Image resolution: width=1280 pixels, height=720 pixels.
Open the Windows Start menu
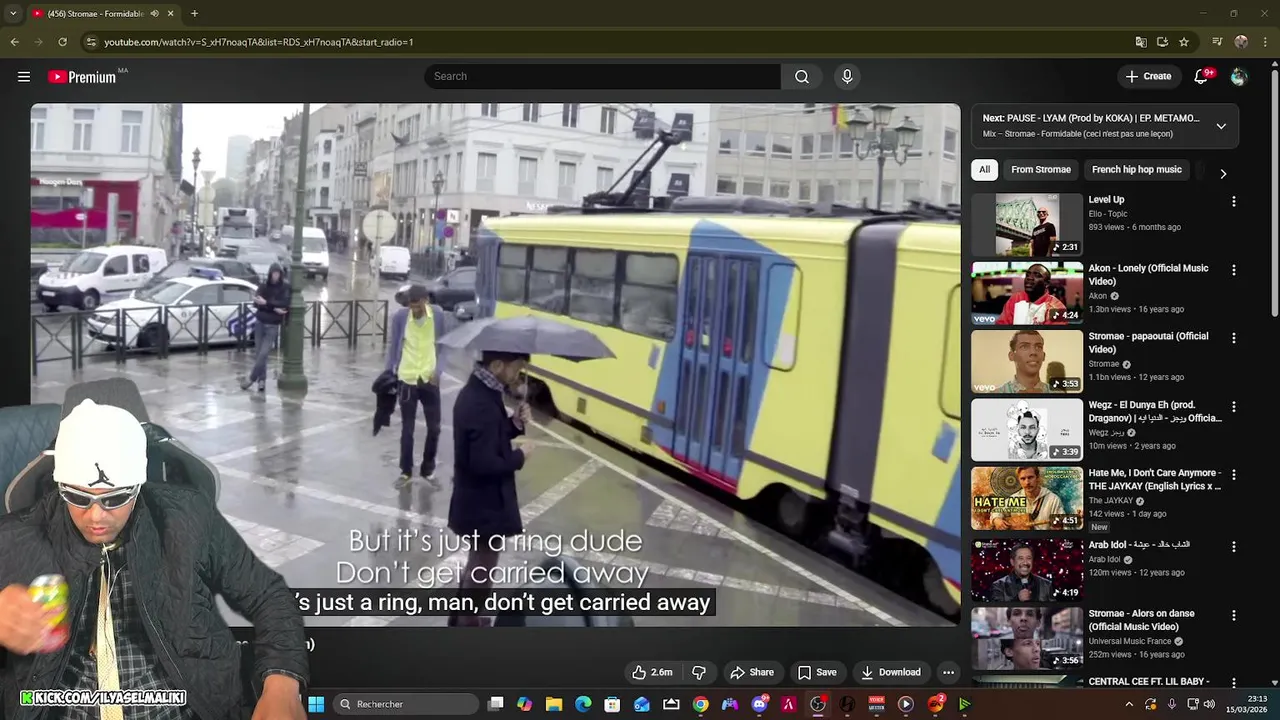tap(316, 705)
